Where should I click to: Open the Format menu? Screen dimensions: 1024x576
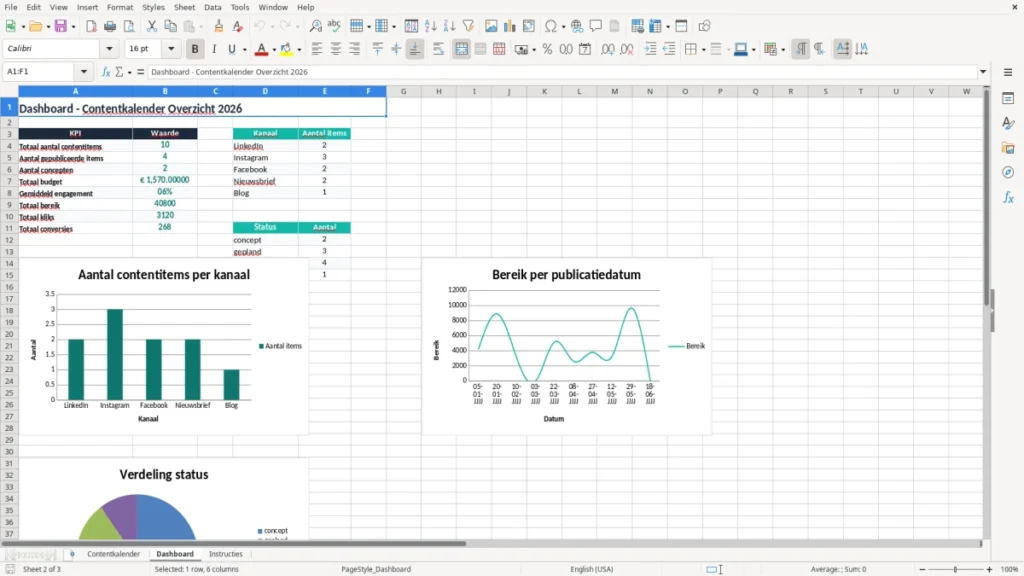120,7
